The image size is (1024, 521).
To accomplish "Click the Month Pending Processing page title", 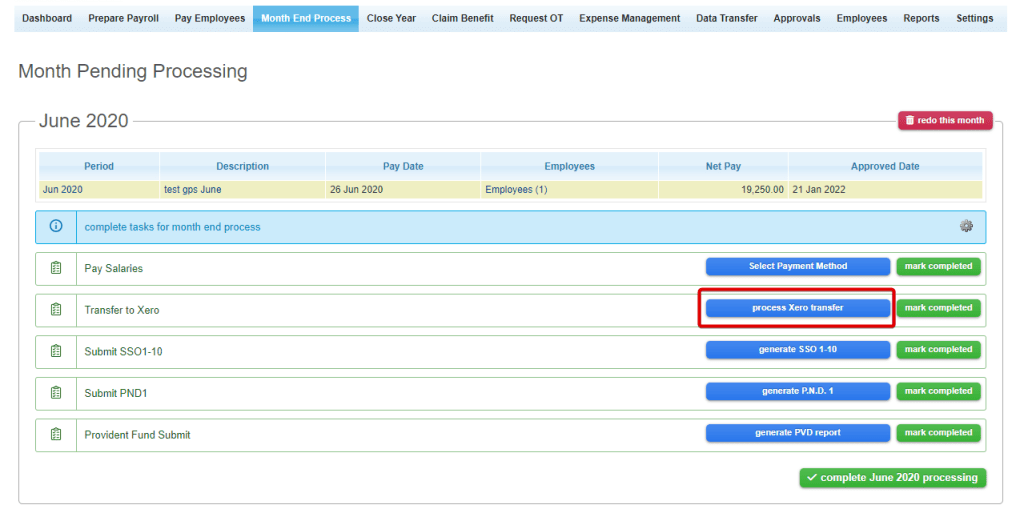I will point(133,71).
